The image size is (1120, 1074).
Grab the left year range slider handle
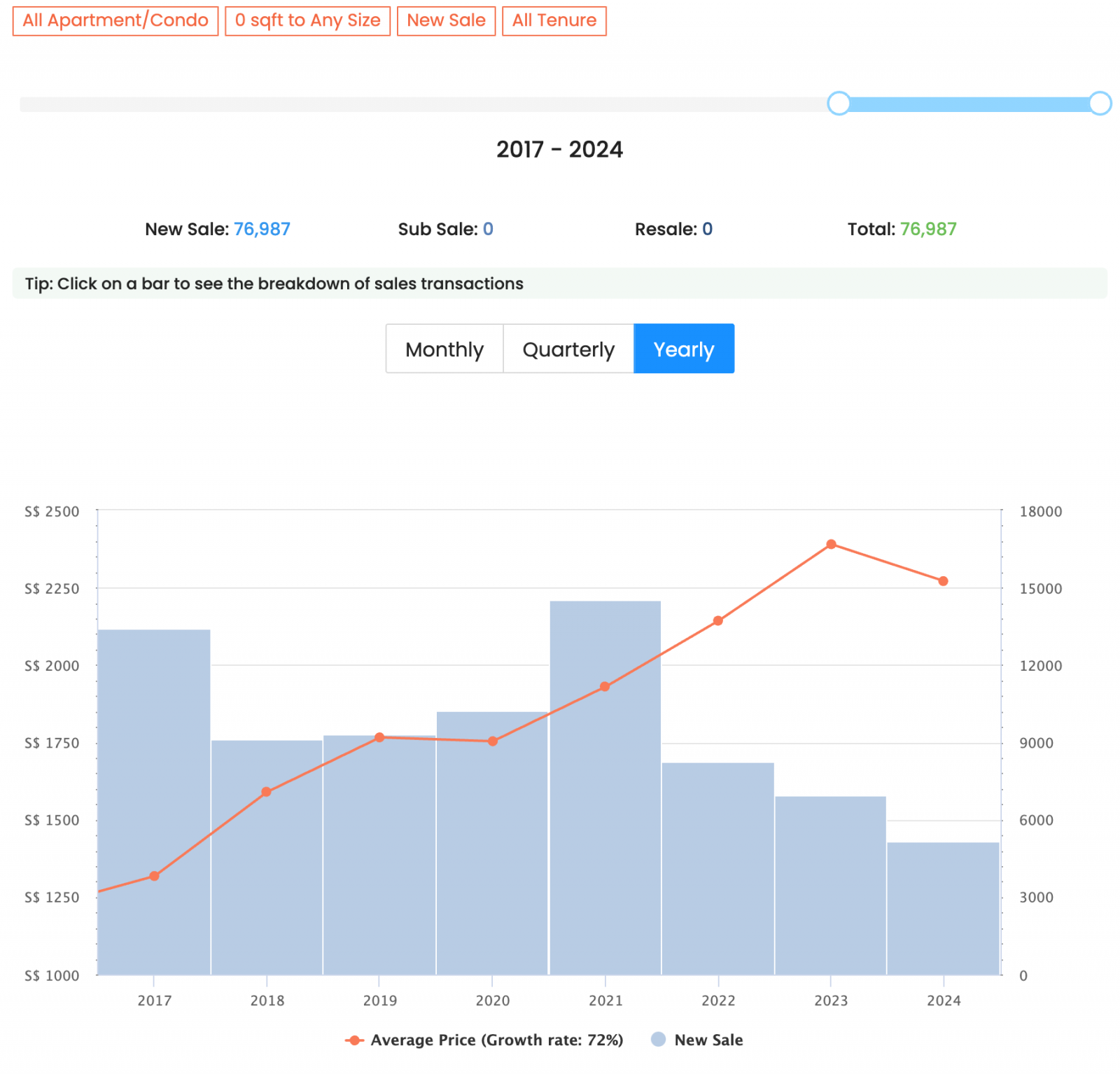[839, 104]
